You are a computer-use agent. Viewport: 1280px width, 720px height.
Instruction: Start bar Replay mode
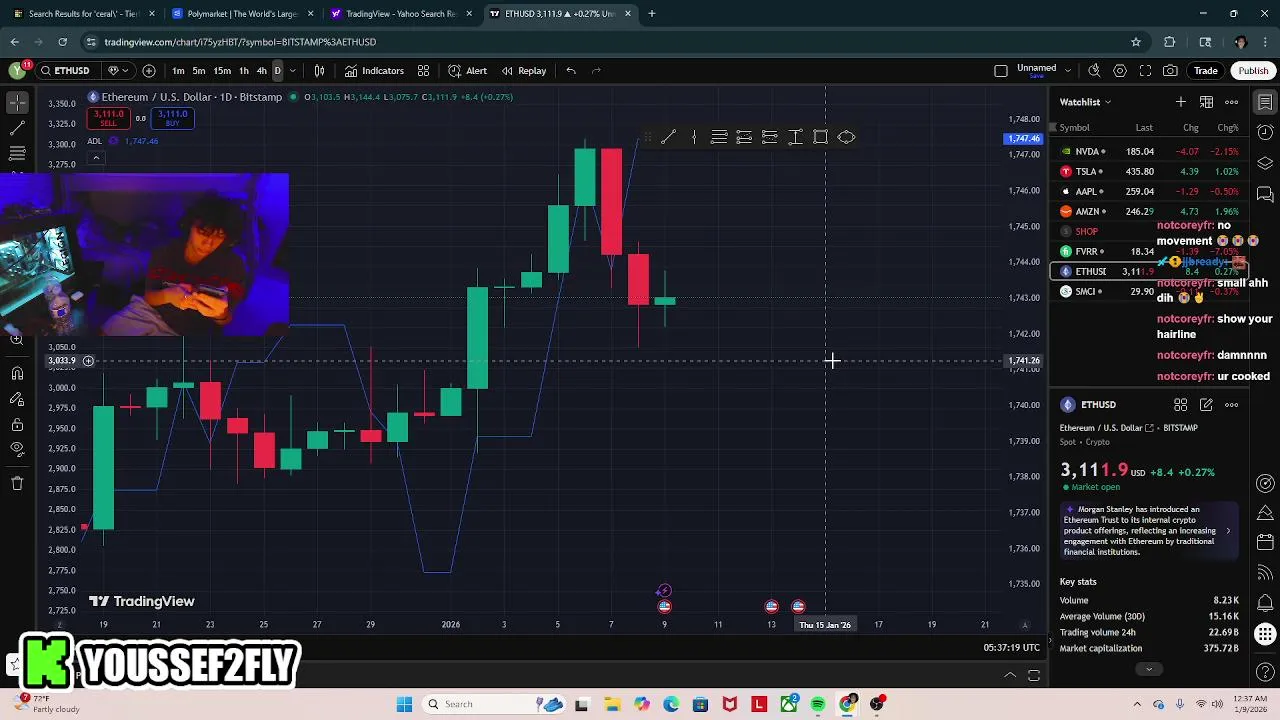click(524, 71)
